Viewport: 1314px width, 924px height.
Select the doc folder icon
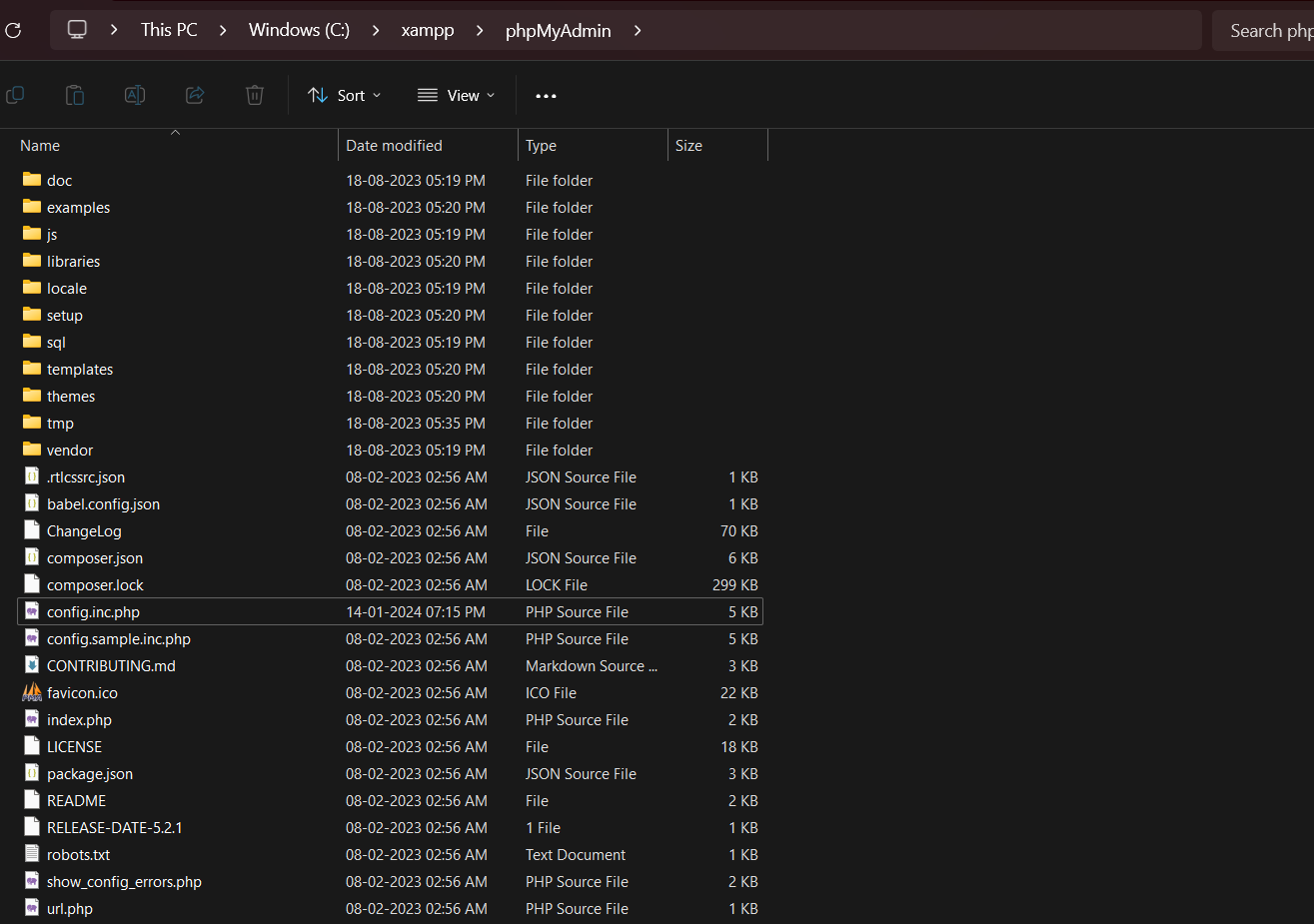click(x=32, y=180)
